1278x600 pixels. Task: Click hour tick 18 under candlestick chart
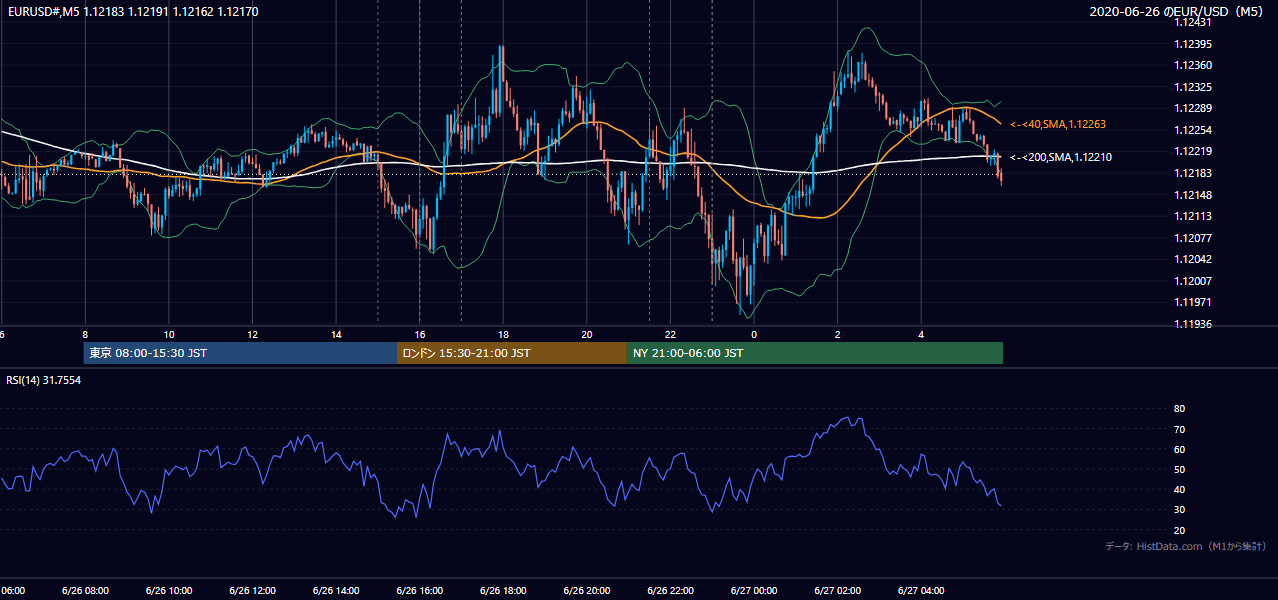click(x=504, y=335)
